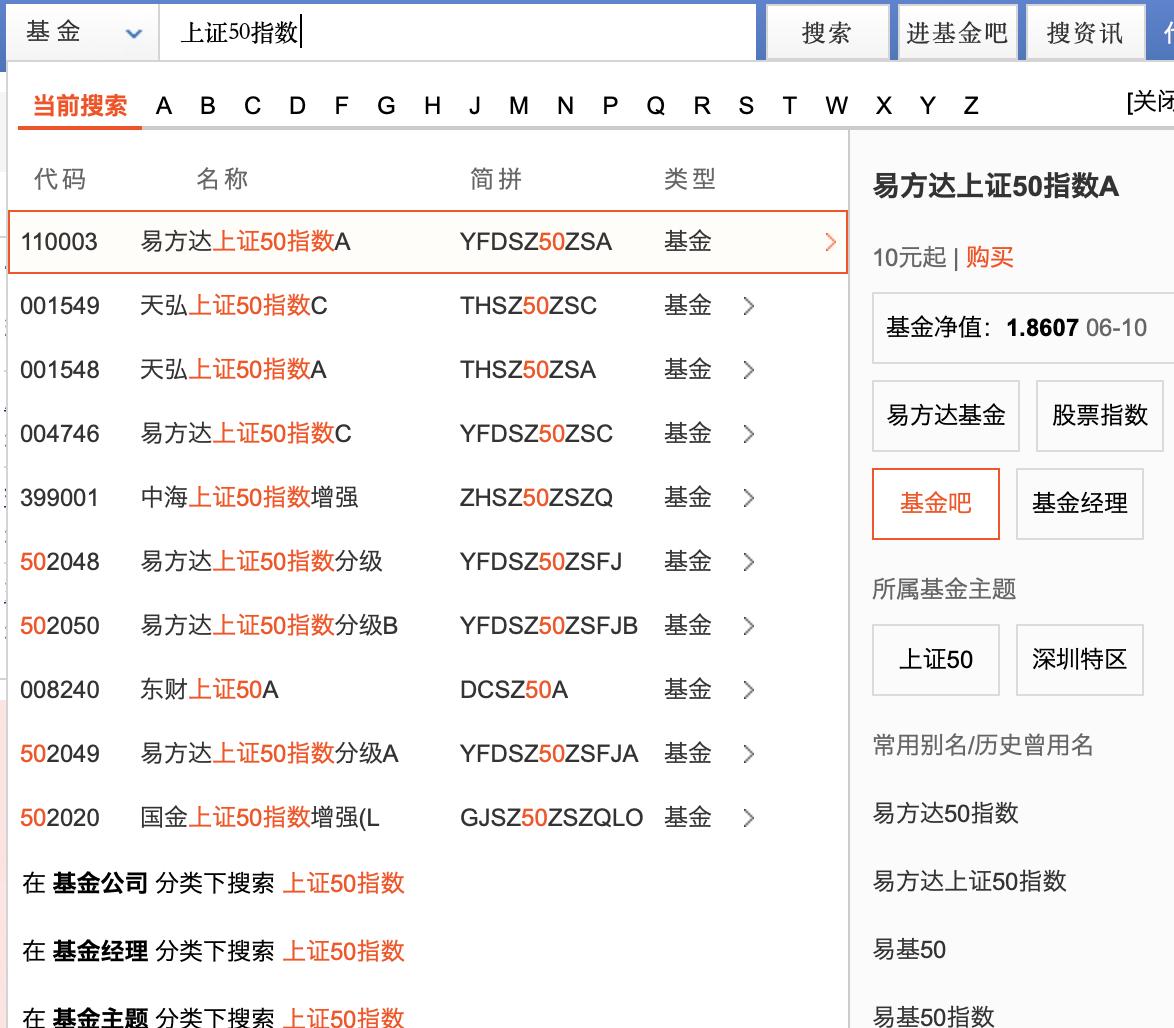
Task: Expand details for 国金上证50指数增强 row
Action: pyautogui.click(x=748, y=817)
